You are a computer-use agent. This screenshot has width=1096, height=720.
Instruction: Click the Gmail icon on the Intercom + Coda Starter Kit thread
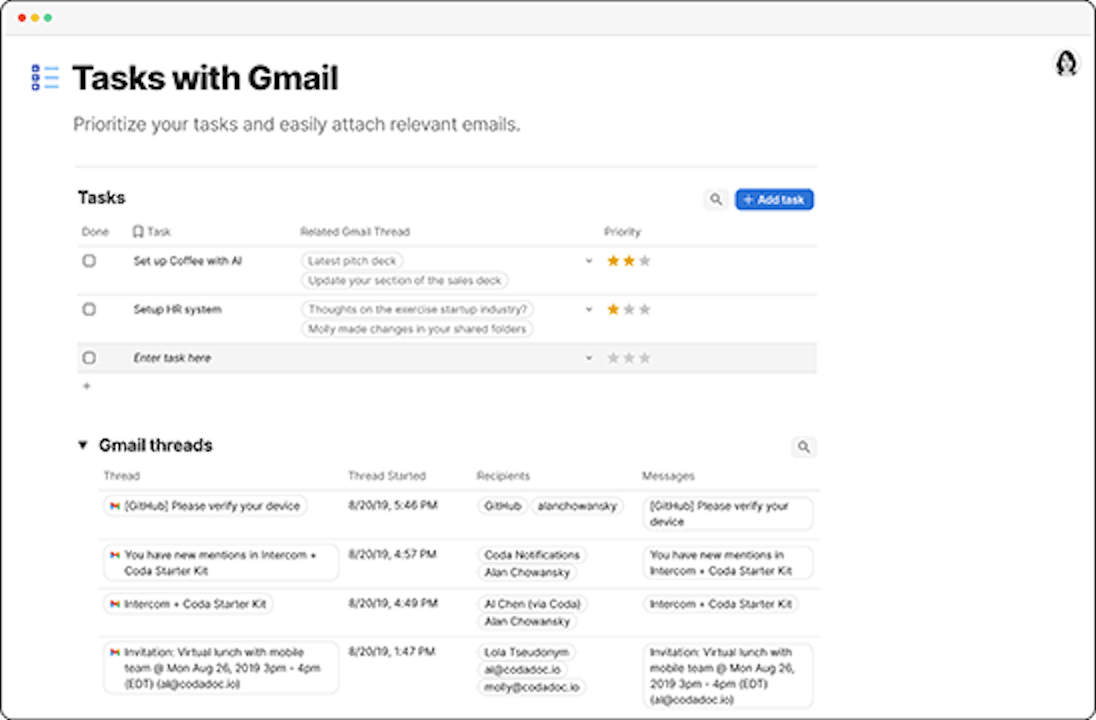click(115, 604)
